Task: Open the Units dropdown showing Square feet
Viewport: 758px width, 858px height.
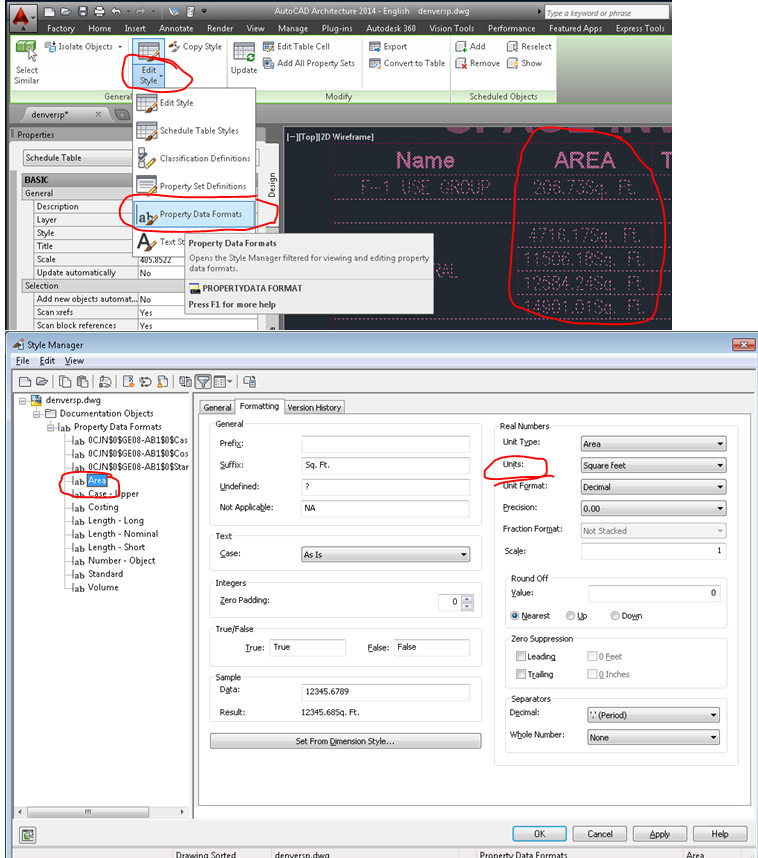Action: 653,465
